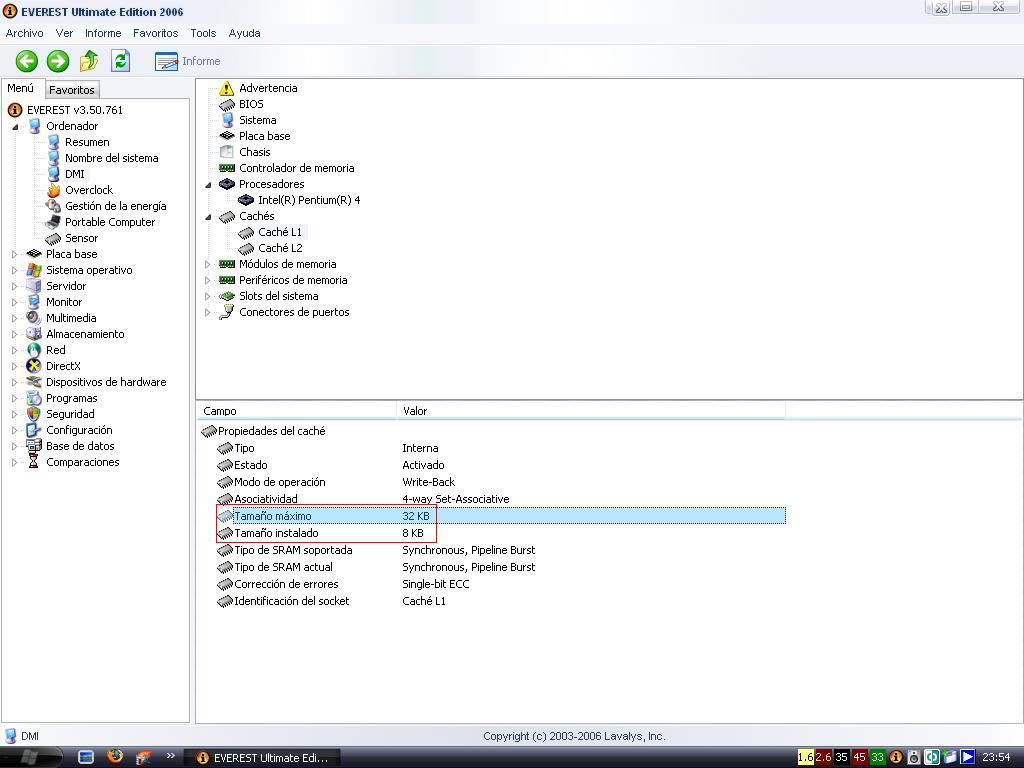Select the Corrección de errores row
This screenshot has width=1024, height=768.
[501, 584]
